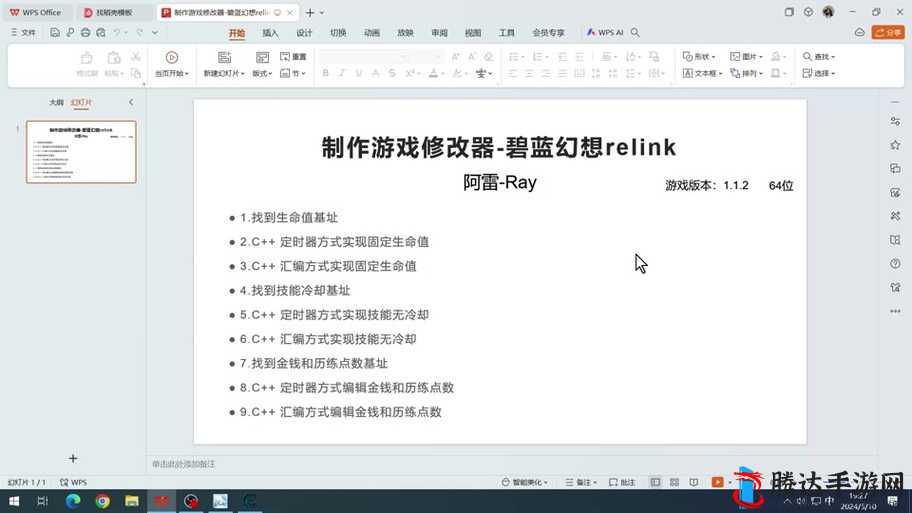The height and width of the screenshot is (513, 912).
Task: Toggle Chinese input method in system tray
Action: tap(829, 501)
